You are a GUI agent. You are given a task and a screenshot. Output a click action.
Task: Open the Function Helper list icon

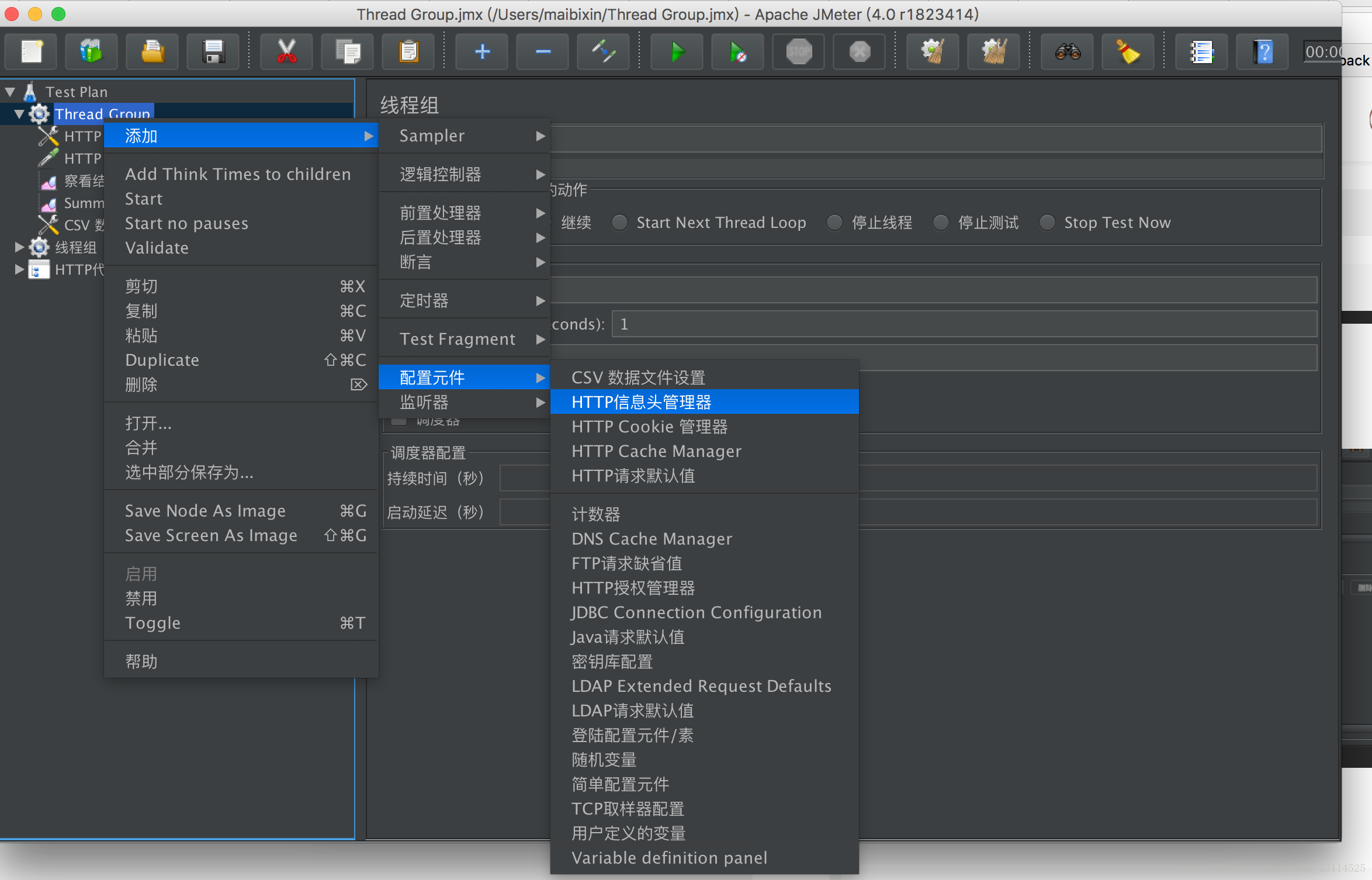(1202, 52)
